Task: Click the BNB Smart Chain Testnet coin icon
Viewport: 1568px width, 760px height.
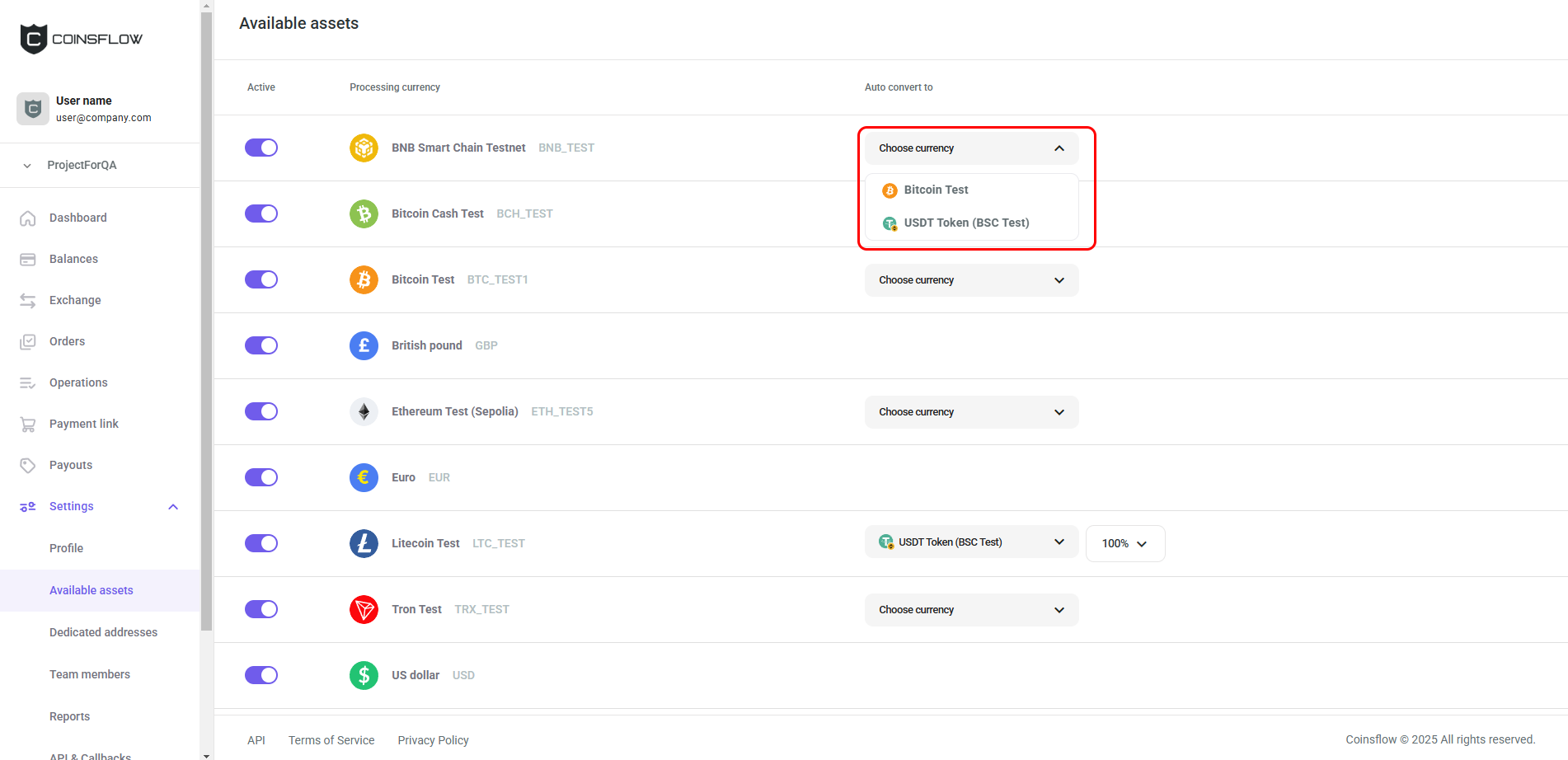Action: (364, 148)
